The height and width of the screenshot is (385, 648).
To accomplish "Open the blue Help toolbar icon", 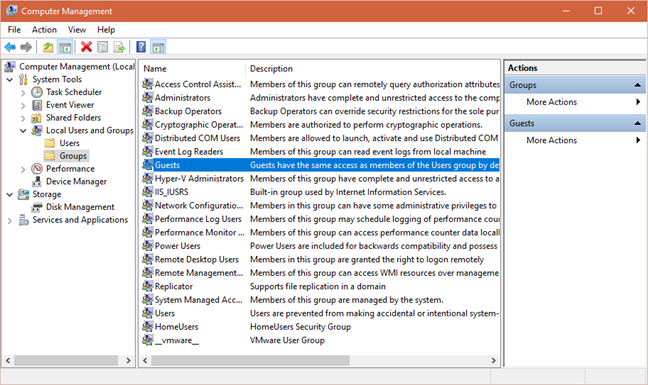I will coord(141,47).
